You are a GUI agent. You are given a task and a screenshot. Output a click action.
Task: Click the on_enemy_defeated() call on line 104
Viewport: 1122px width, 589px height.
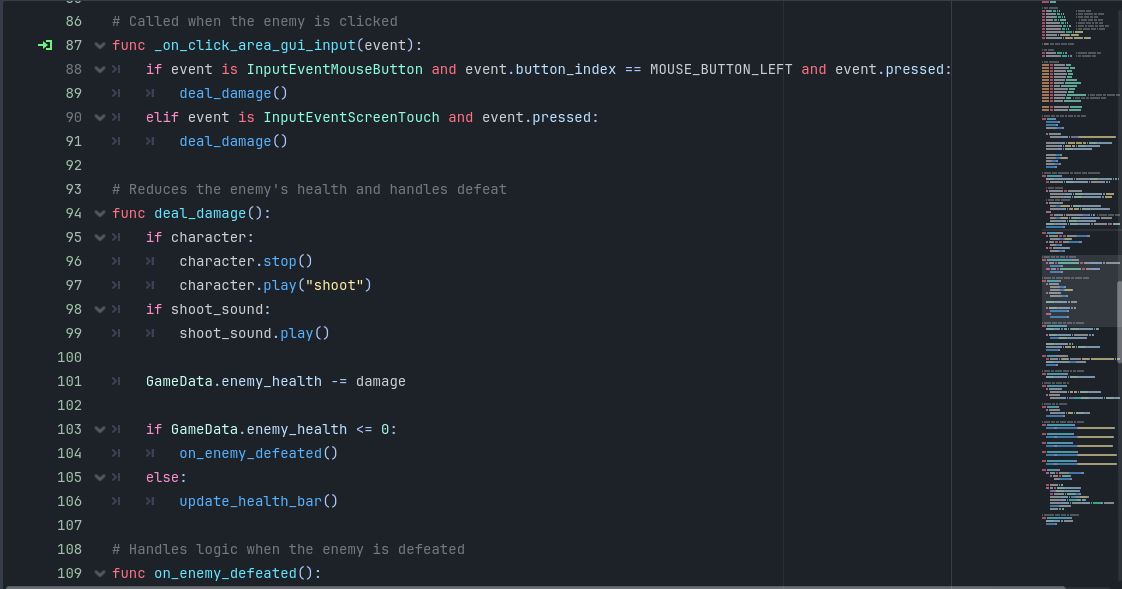pyautogui.click(x=258, y=453)
